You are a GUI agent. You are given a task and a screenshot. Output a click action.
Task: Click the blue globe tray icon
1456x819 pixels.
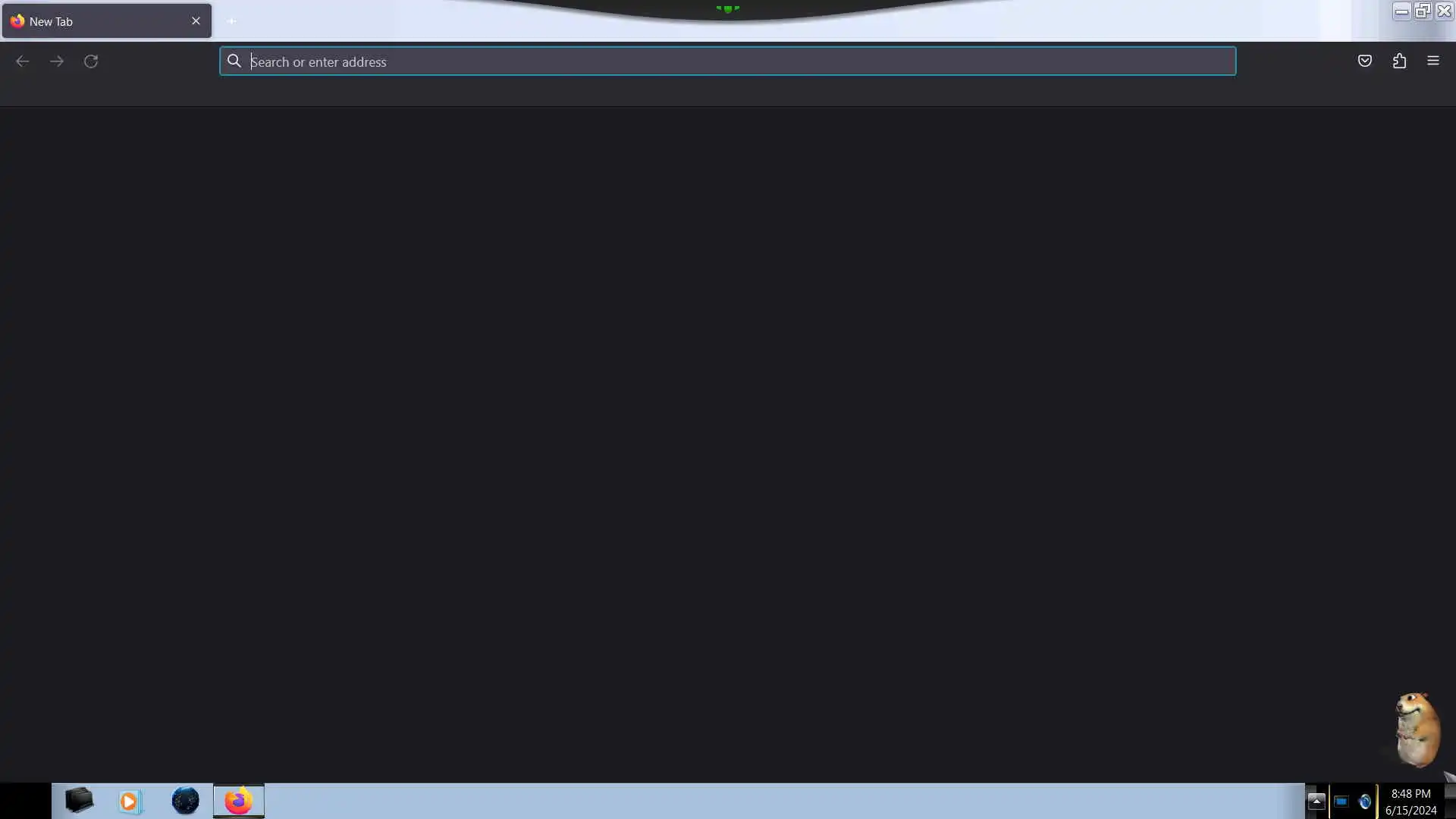coord(1364,802)
